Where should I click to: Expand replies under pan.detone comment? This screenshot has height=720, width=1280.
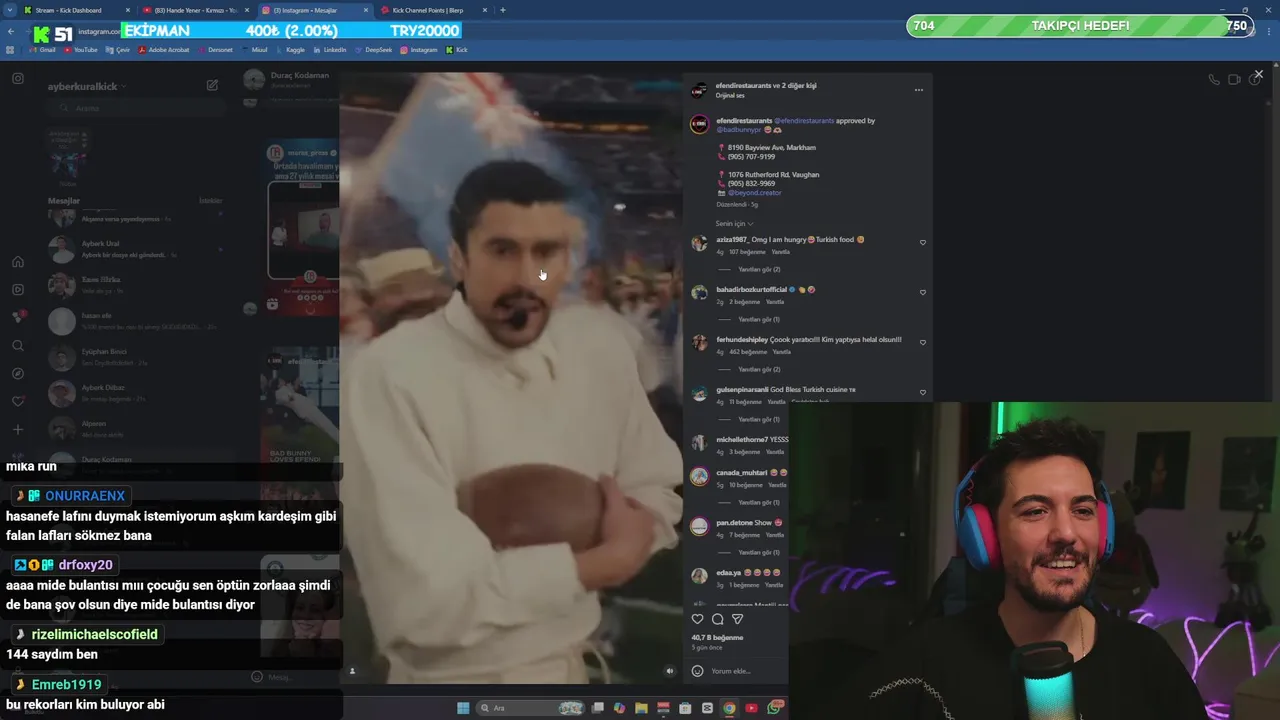point(759,552)
